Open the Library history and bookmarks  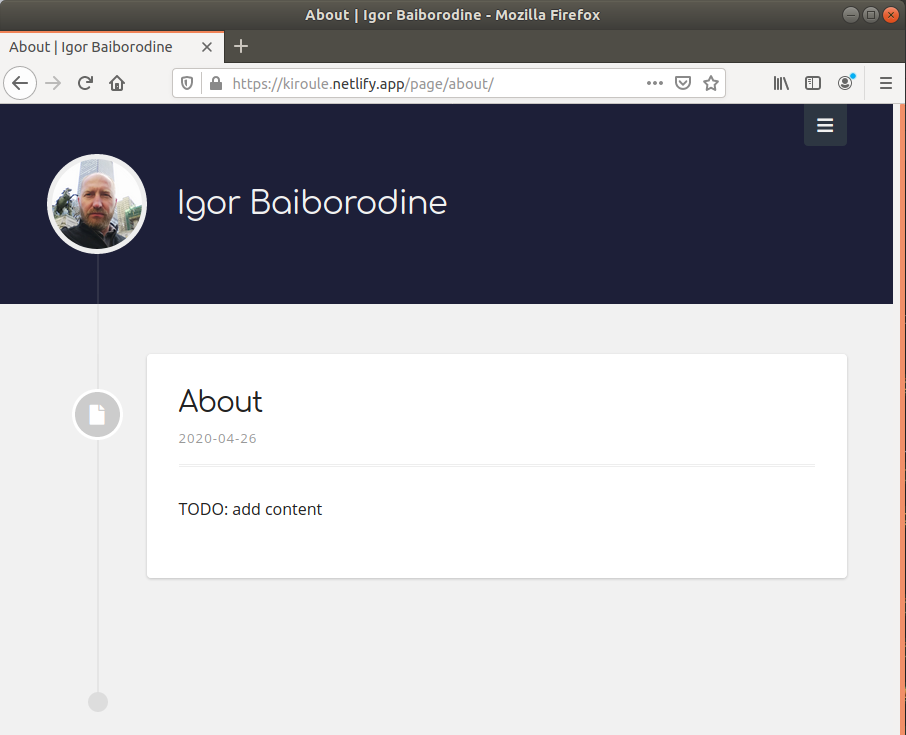pos(781,83)
